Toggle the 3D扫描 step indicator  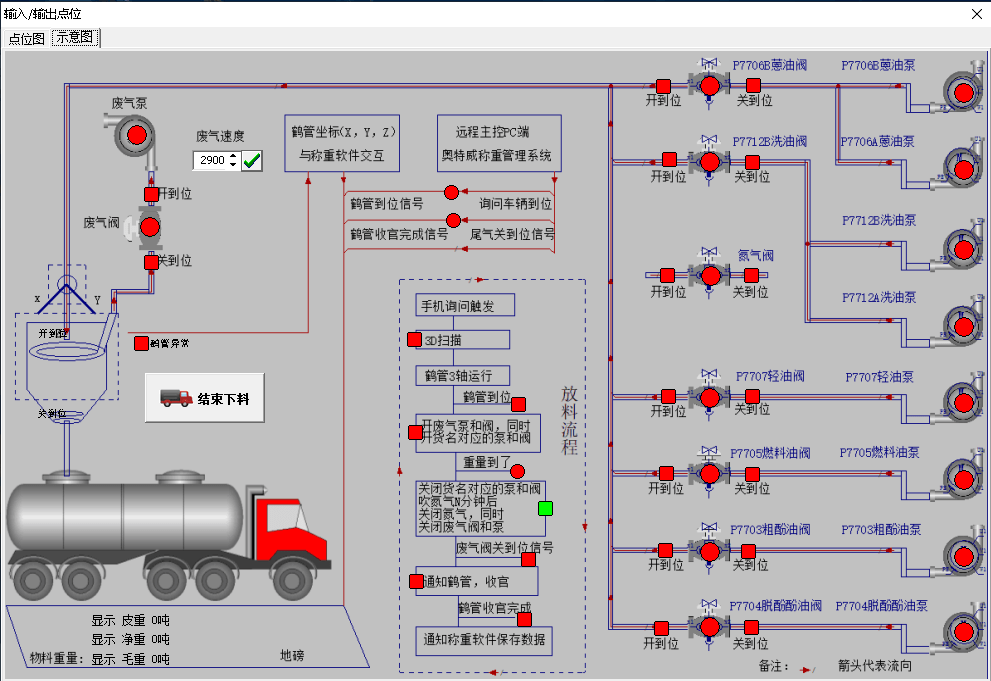[415, 340]
